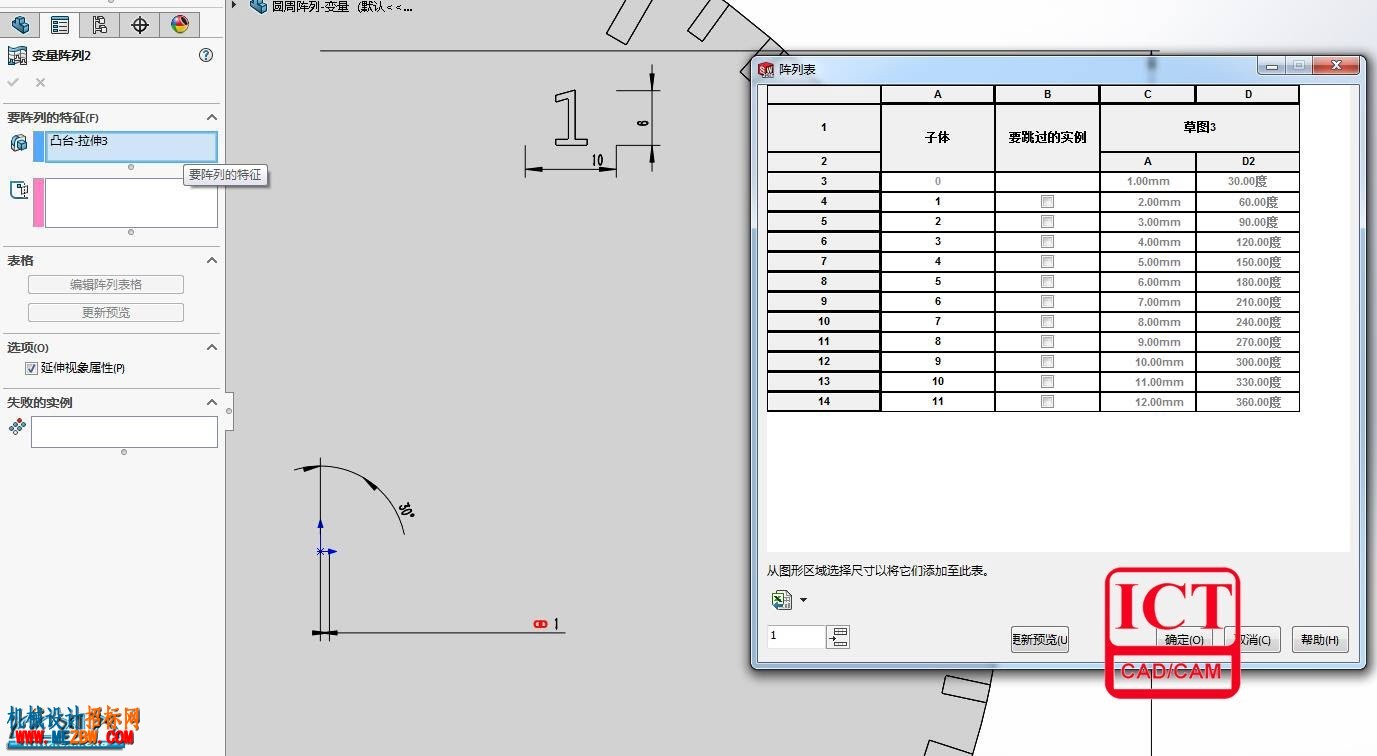Image resolution: width=1377 pixels, height=756 pixels.
Task: Open the dropdown arrow next to Excel icon
Action: tap(803, 601)
